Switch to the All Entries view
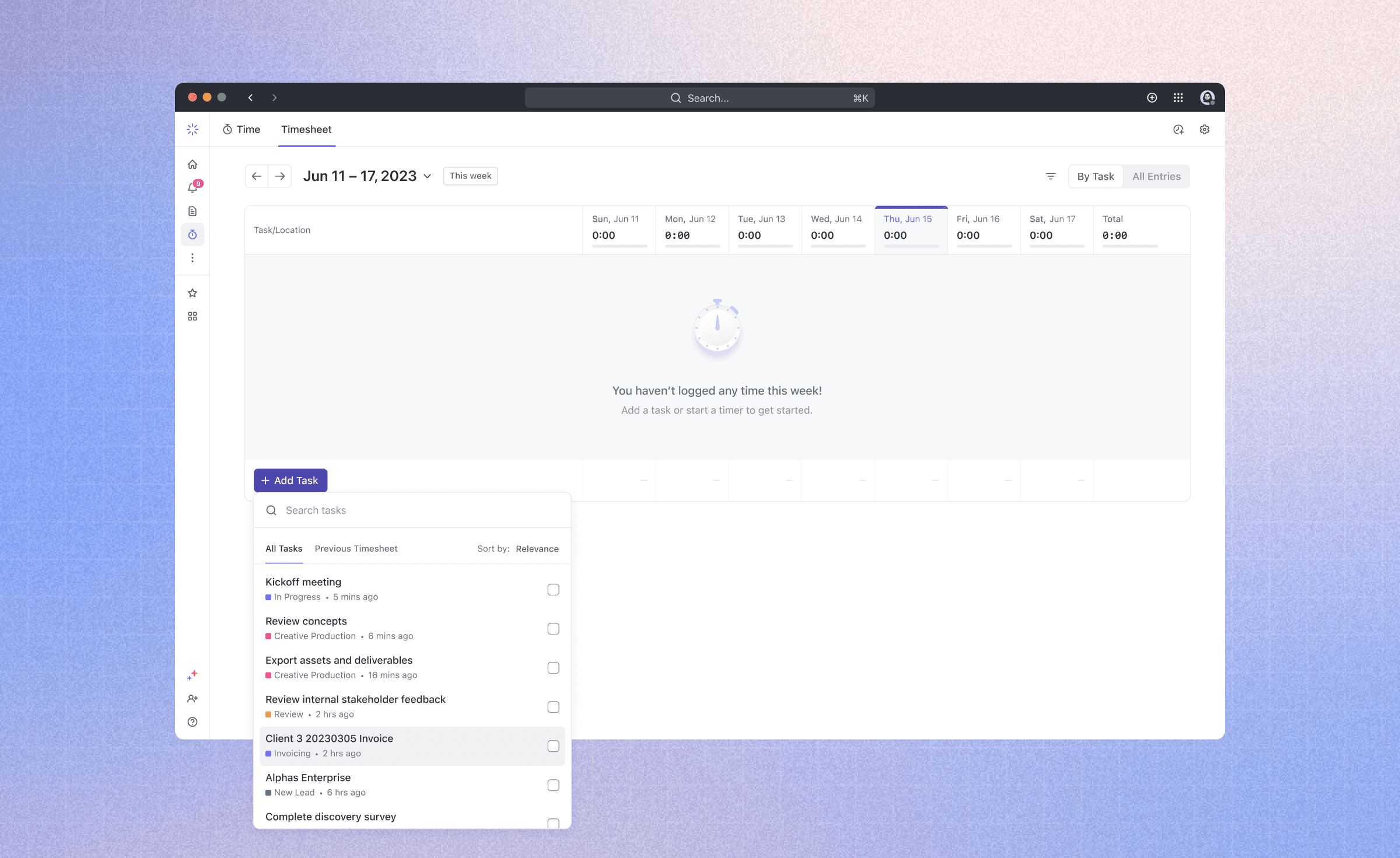Viewport: 1400px width, 858px height. click(1156, 176)
